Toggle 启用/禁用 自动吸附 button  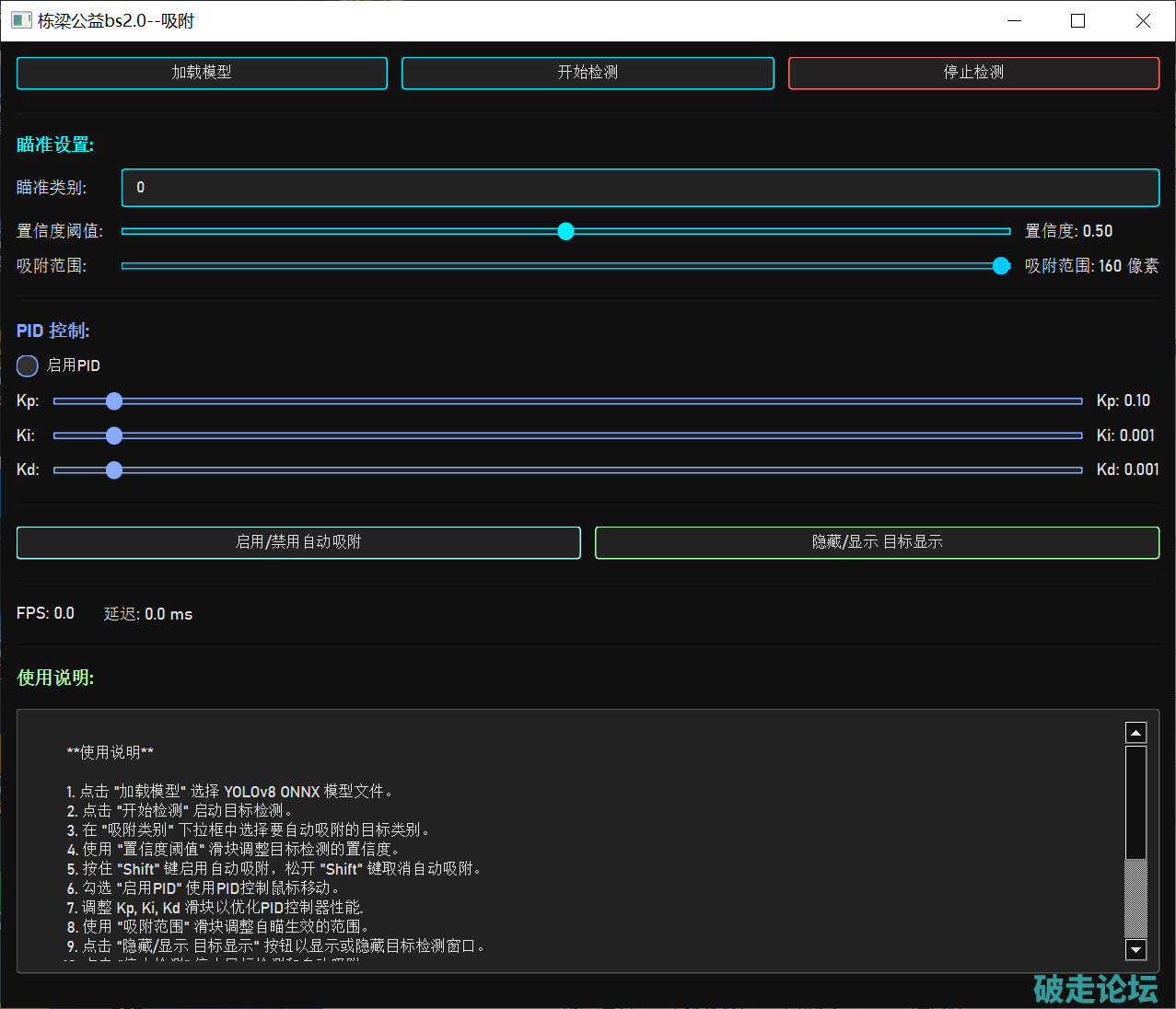click(298, 542)
